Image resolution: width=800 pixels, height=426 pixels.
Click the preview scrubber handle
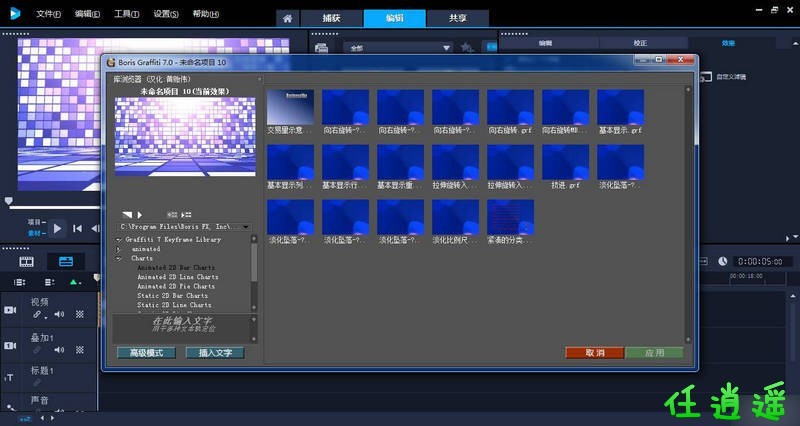click(x=8, y=201)
